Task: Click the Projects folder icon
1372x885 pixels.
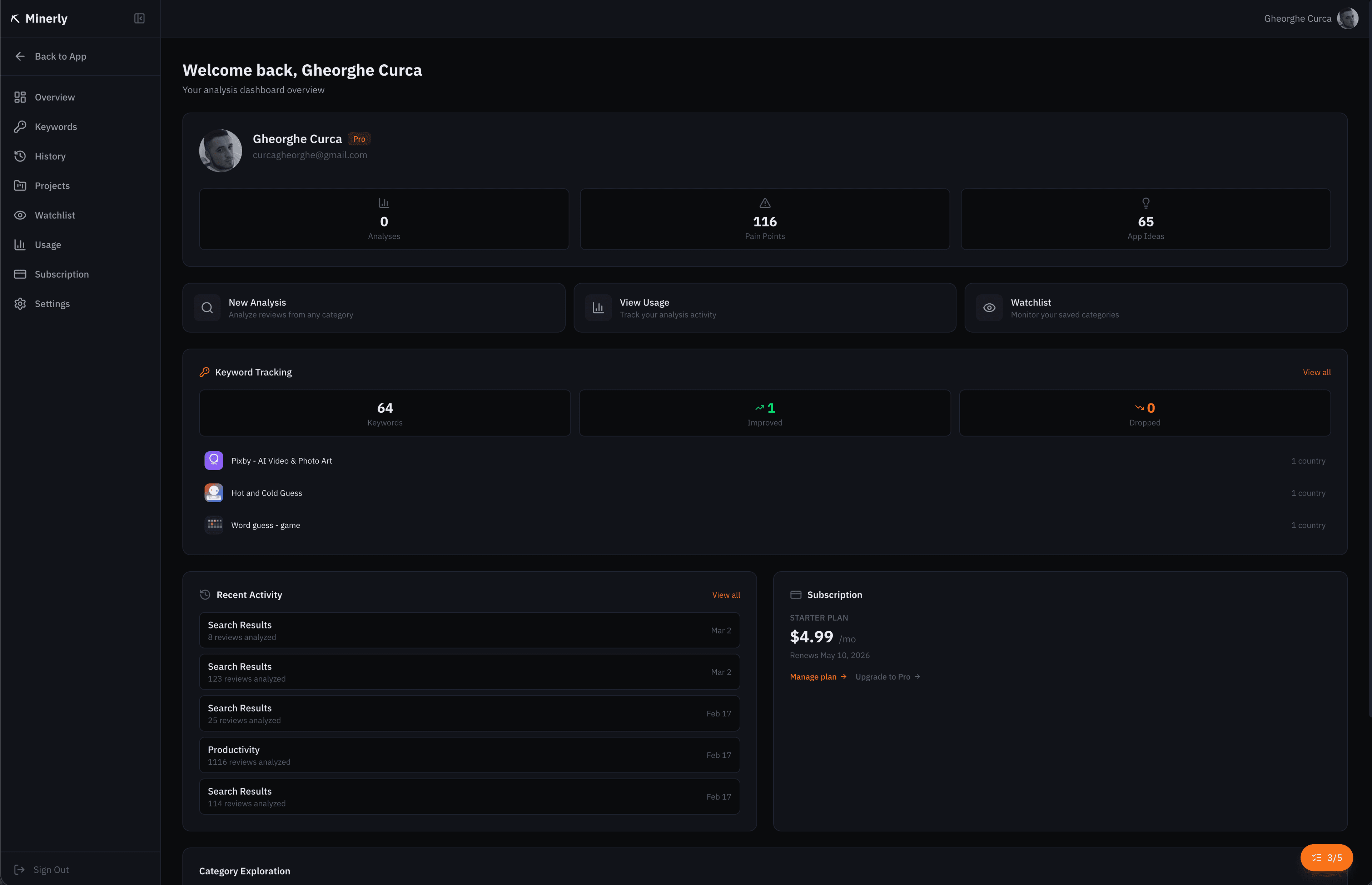Action: [20, 186]
